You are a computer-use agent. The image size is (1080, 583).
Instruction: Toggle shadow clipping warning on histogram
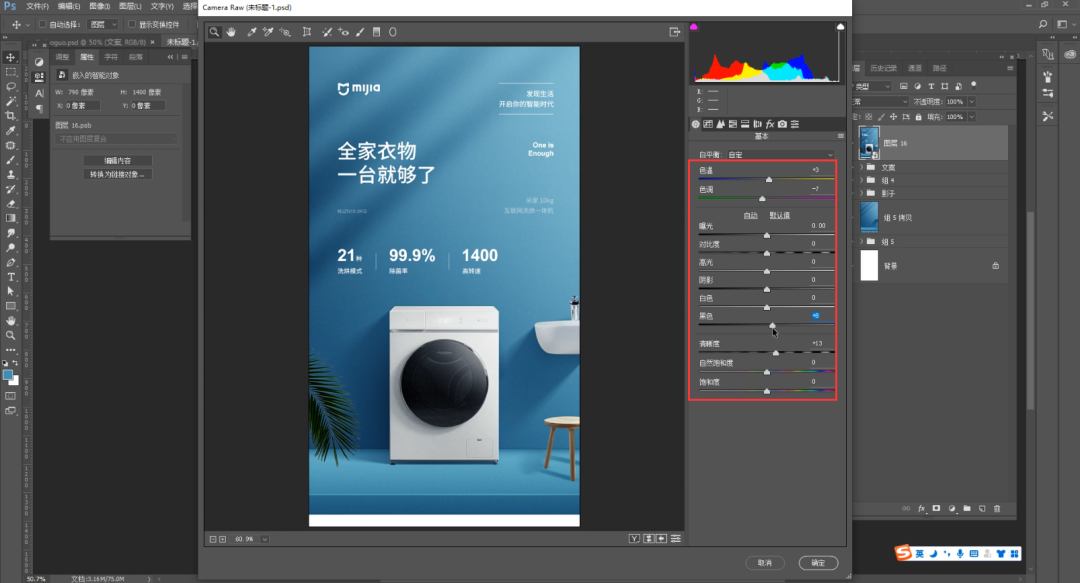pyautogui.click(x=694, y=27)
